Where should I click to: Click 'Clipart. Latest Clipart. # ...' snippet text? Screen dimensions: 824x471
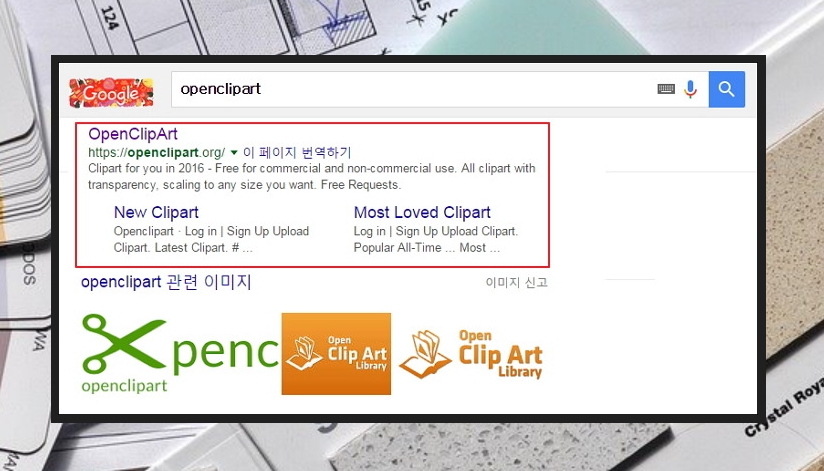click(x=183, y=248)
